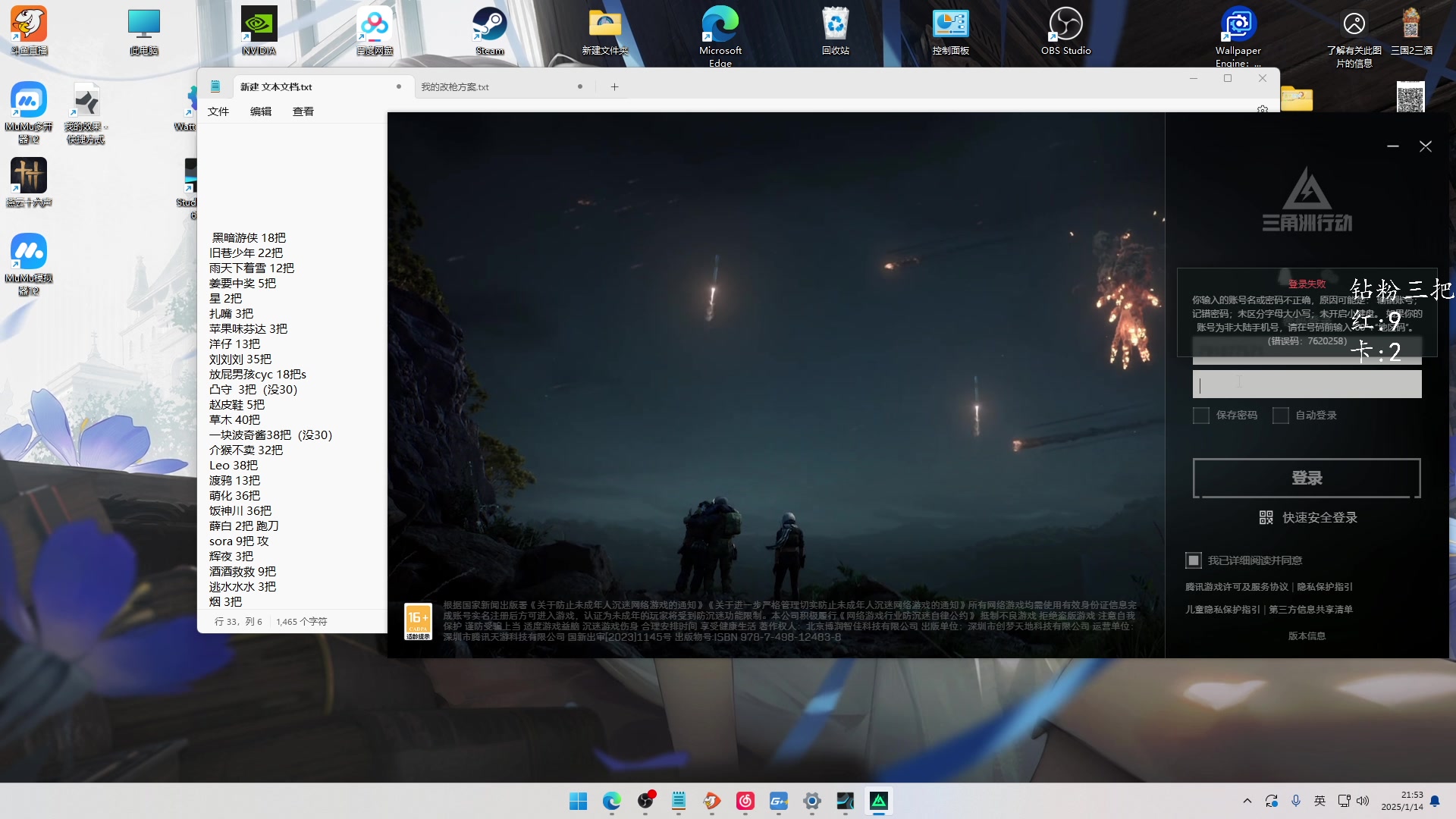This screenshot has width=1456, height=819.
Task: Click the line sora 9把 攻
Action: point(239,541)
